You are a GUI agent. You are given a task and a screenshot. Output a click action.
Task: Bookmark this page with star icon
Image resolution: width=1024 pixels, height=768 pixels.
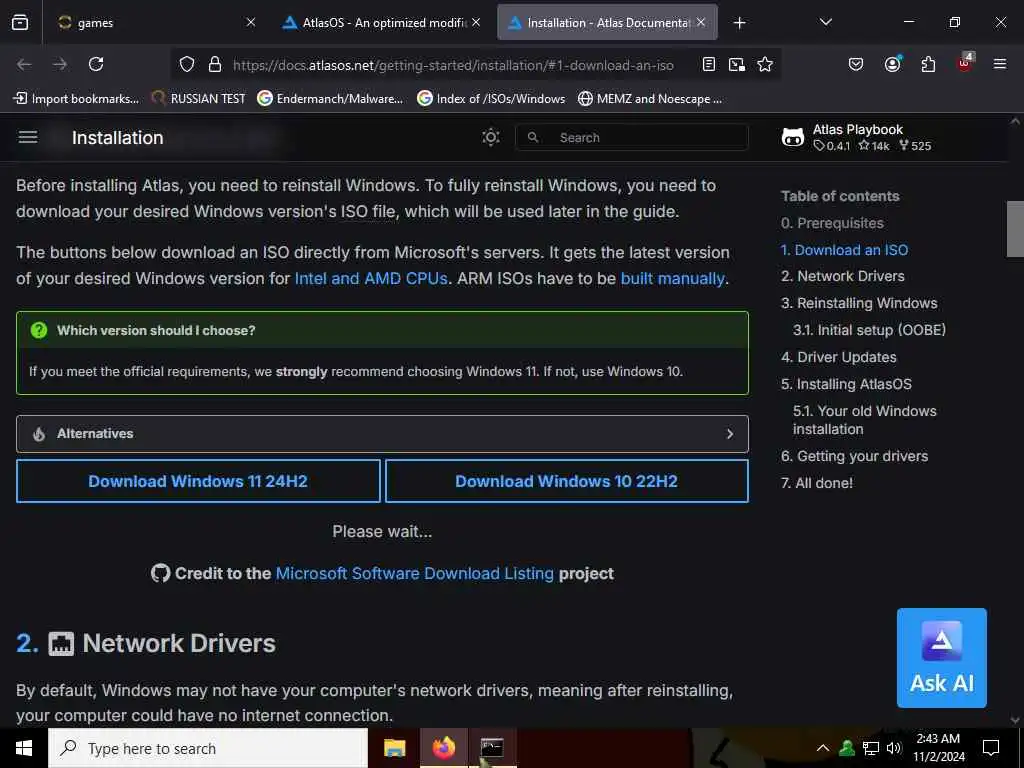[765, 64]
